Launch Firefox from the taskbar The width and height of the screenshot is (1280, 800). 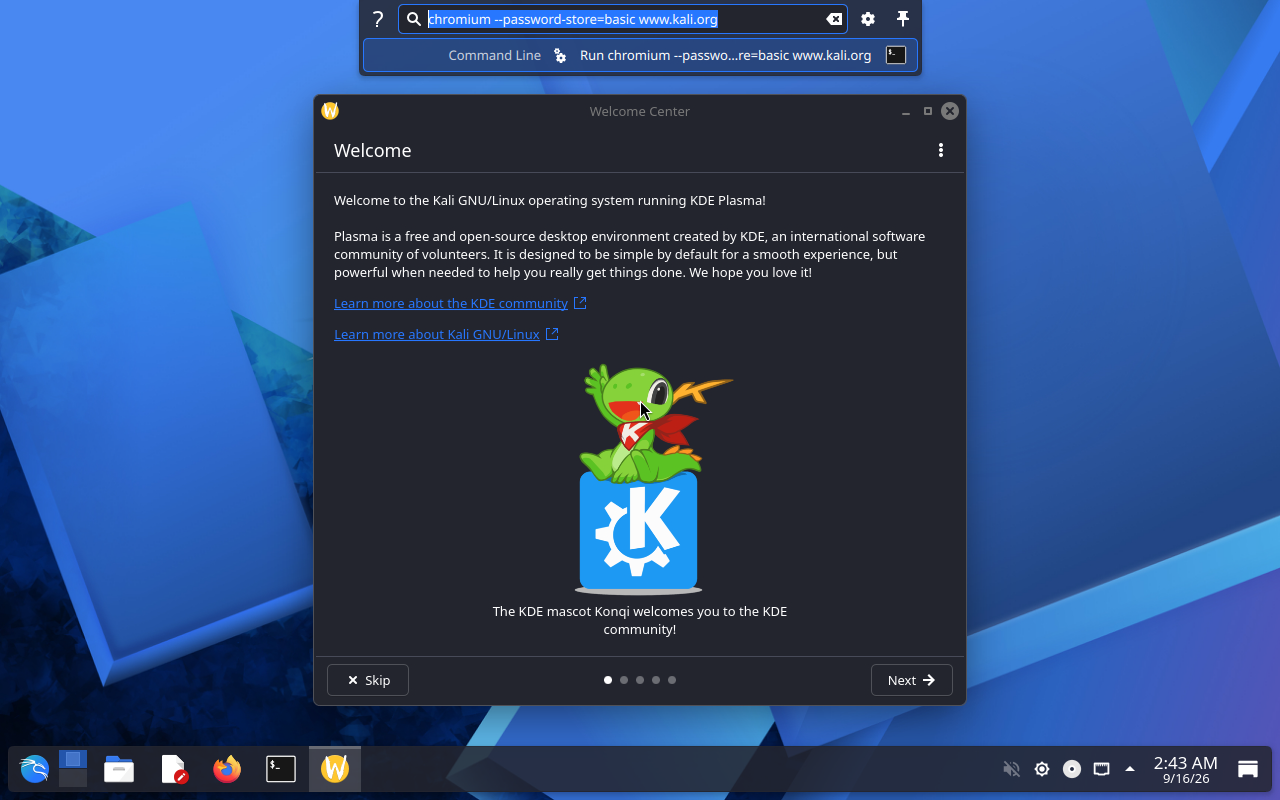pos(227,769)
